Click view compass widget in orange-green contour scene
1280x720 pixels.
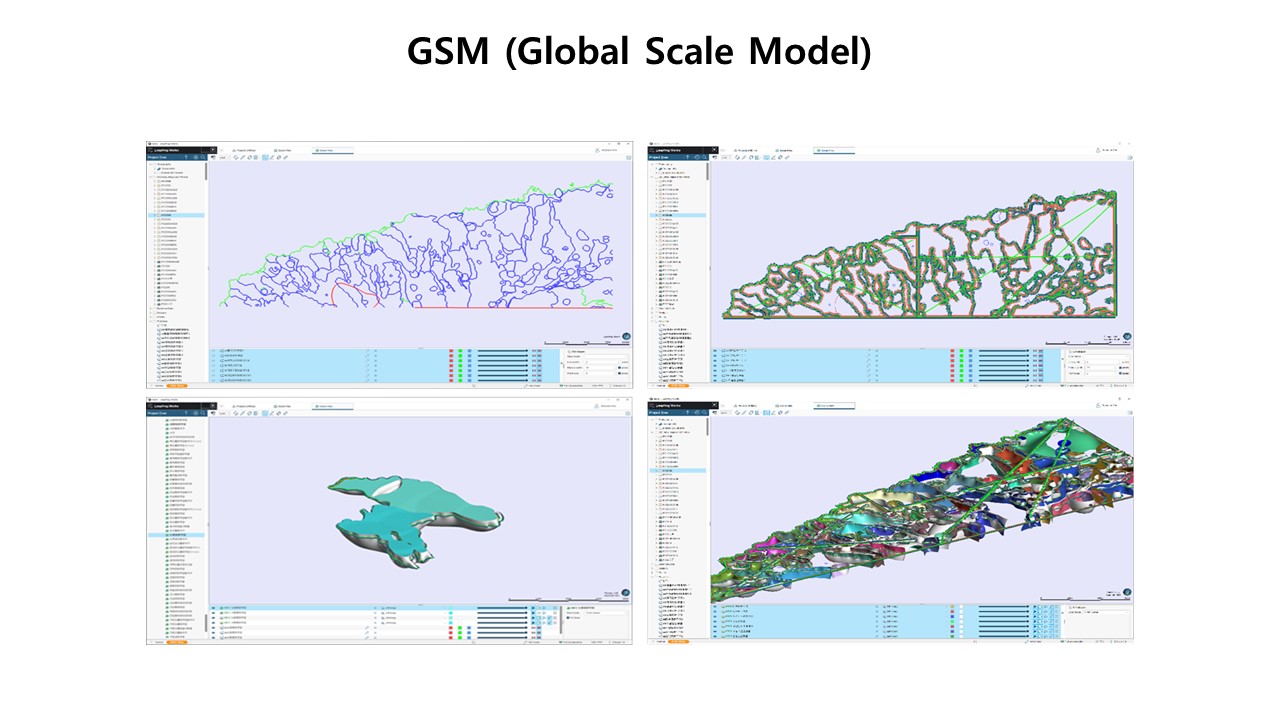pos(1127,337)
